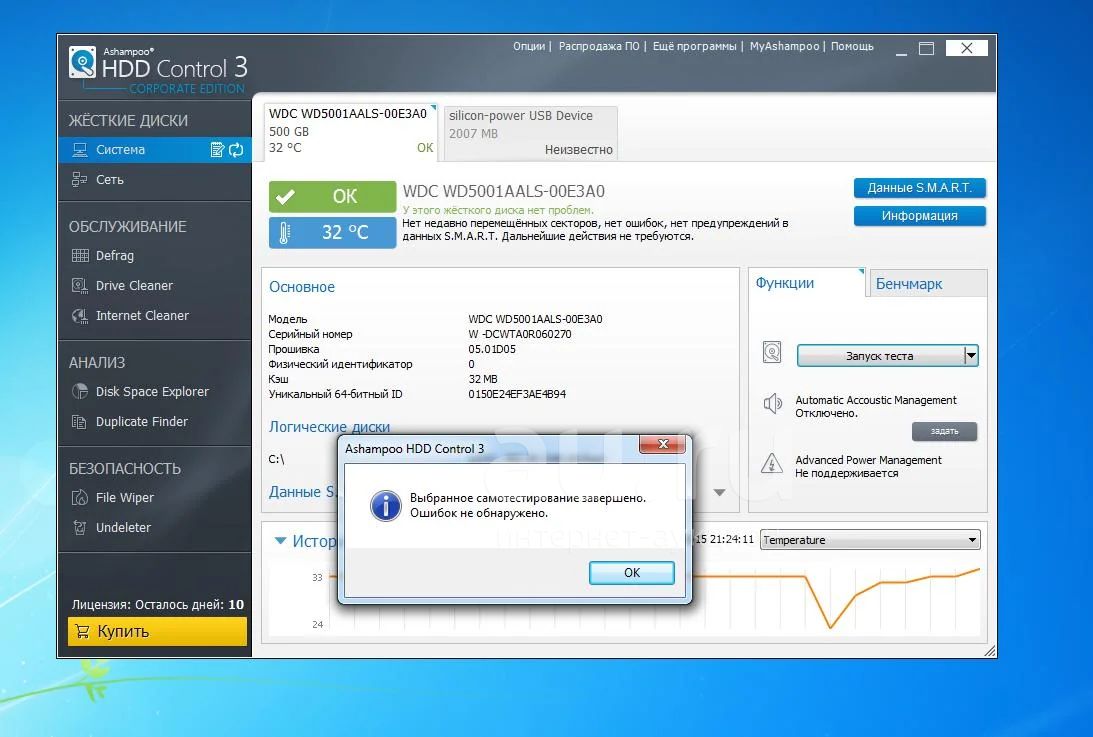Screen dimensions: 1093x737
Task: Click the license days remaining text
Action: click(158, 605)
